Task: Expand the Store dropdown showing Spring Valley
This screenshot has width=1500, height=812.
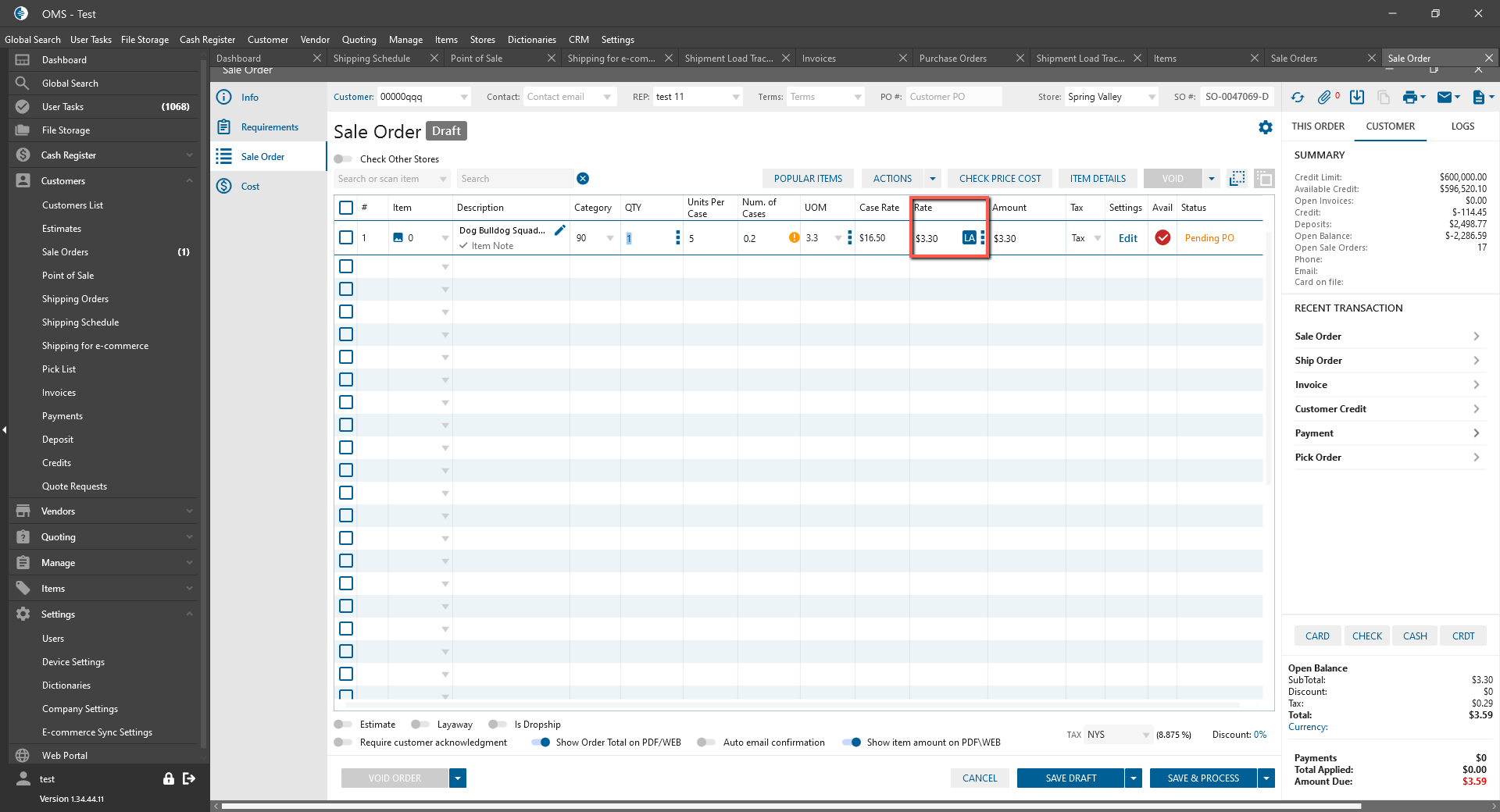Action: coord(1152,98)
